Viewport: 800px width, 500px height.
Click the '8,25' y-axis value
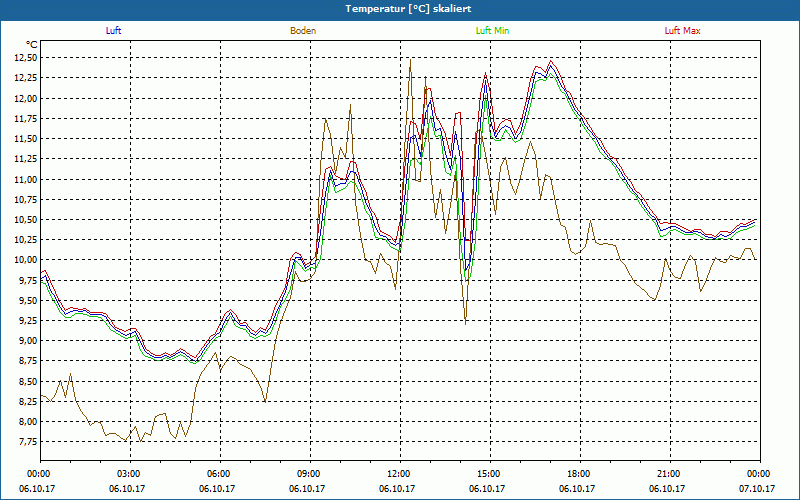[28, 402]
